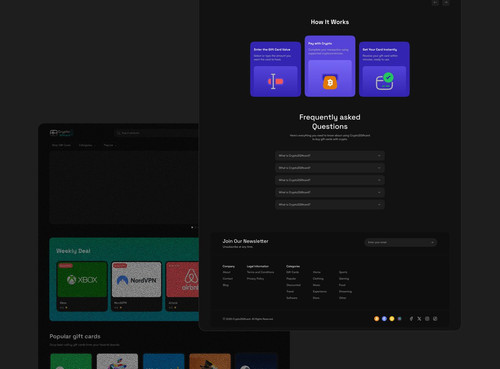Click the Bitcoin orange coin icon in footer
The image size is (500, 369).
pyautogui.click(x=376, y=319)
